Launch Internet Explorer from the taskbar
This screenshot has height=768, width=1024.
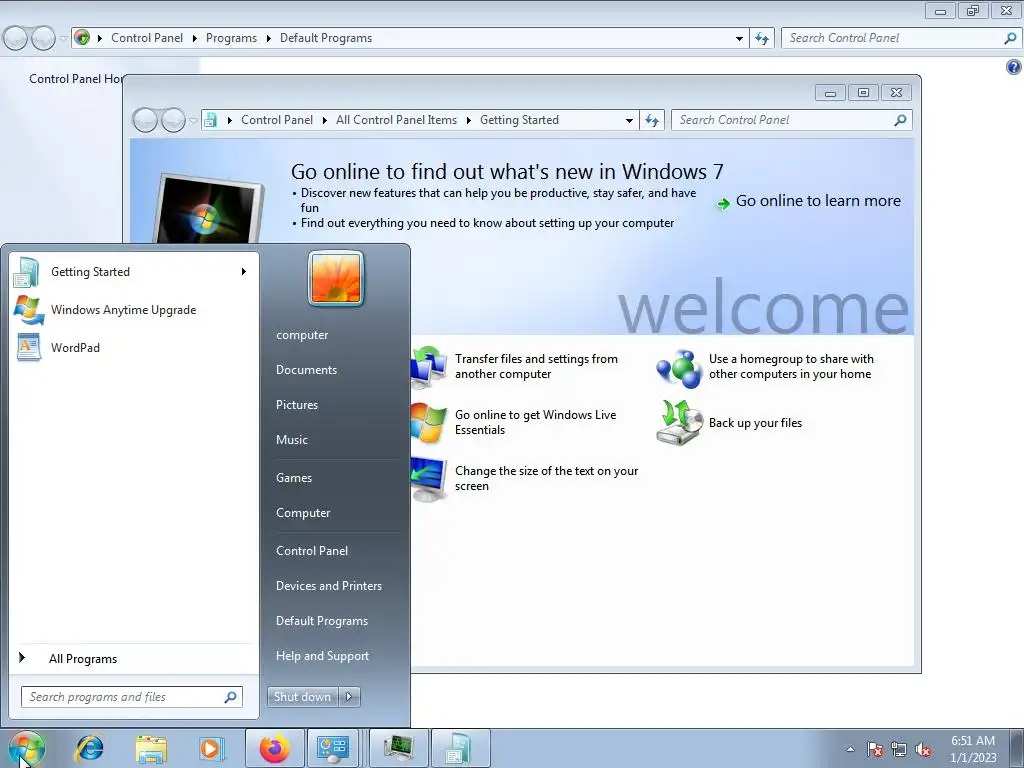[x=89, y=748]
